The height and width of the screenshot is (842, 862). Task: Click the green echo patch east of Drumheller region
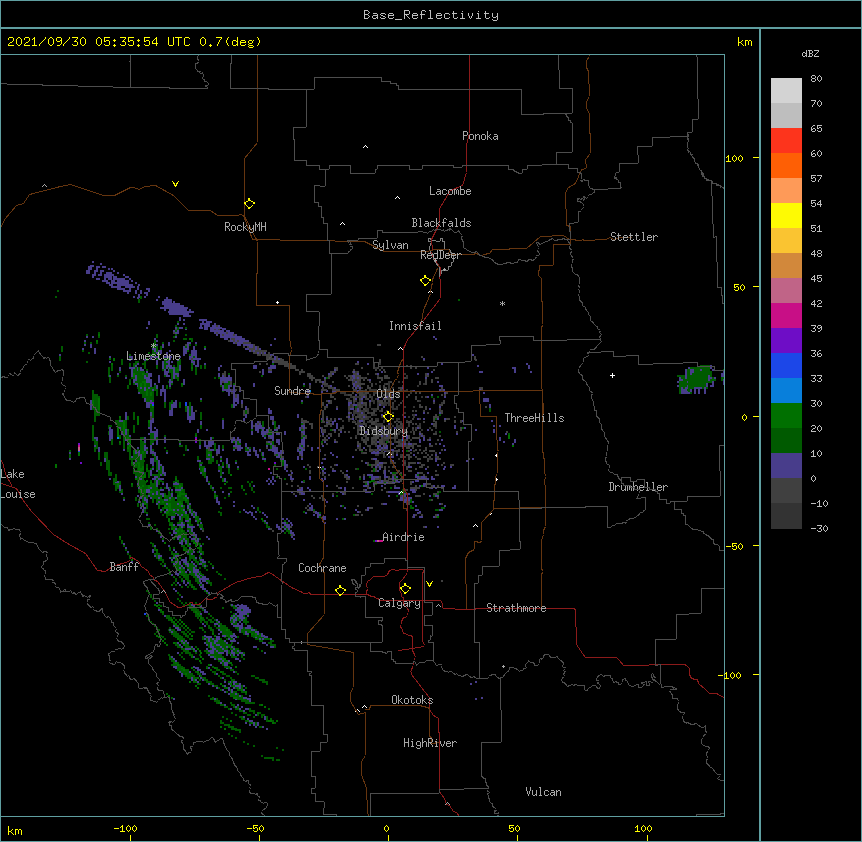[x=697, y=379]
